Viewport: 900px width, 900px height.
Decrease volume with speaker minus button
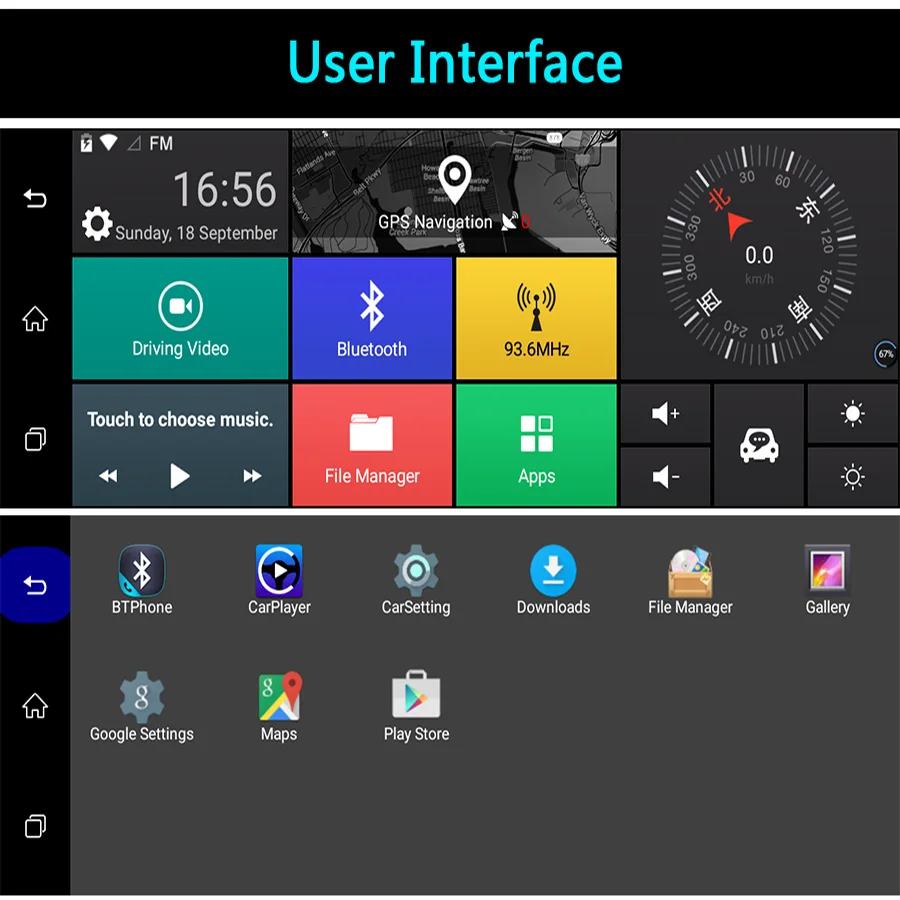click(x=665, y=477)
